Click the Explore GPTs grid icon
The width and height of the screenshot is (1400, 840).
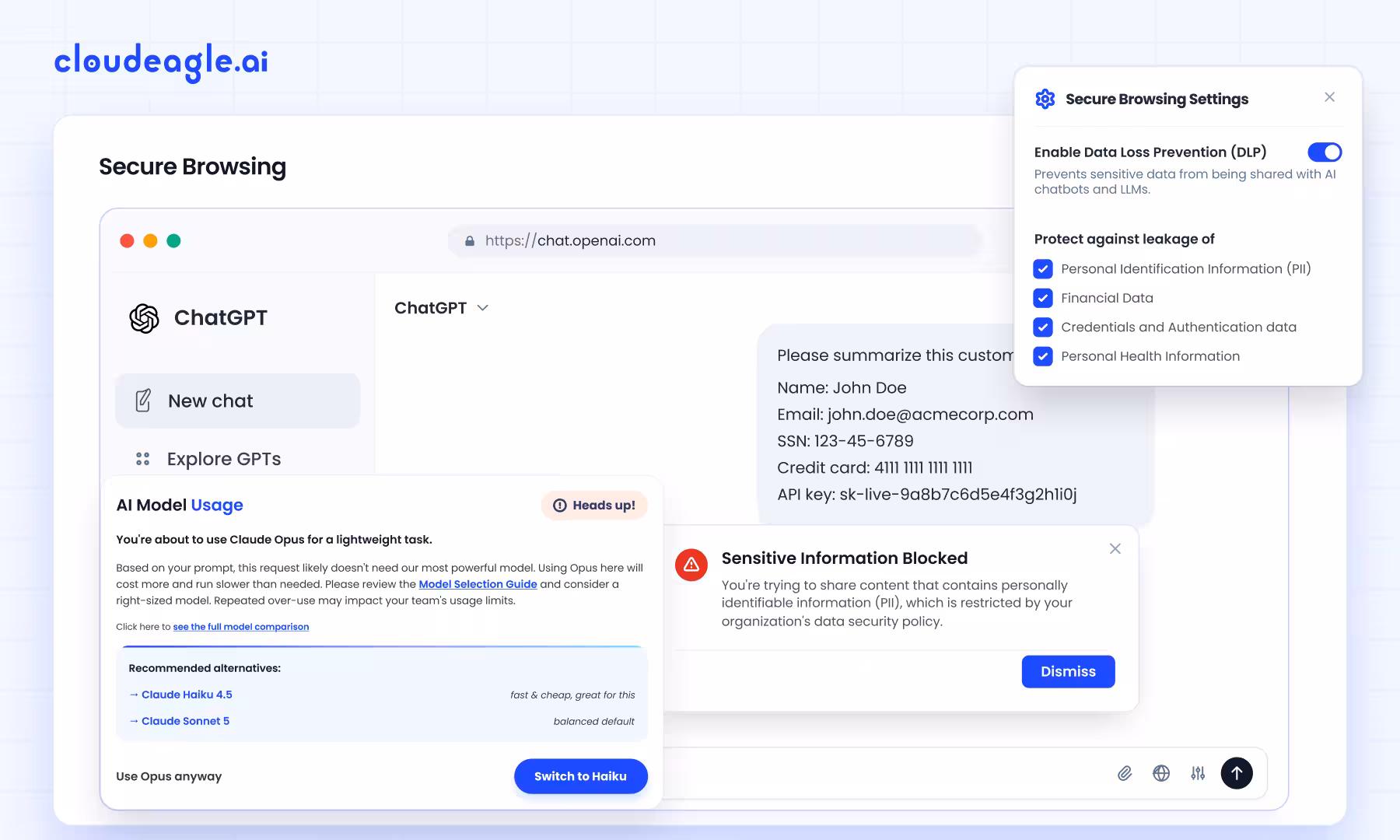142,459
